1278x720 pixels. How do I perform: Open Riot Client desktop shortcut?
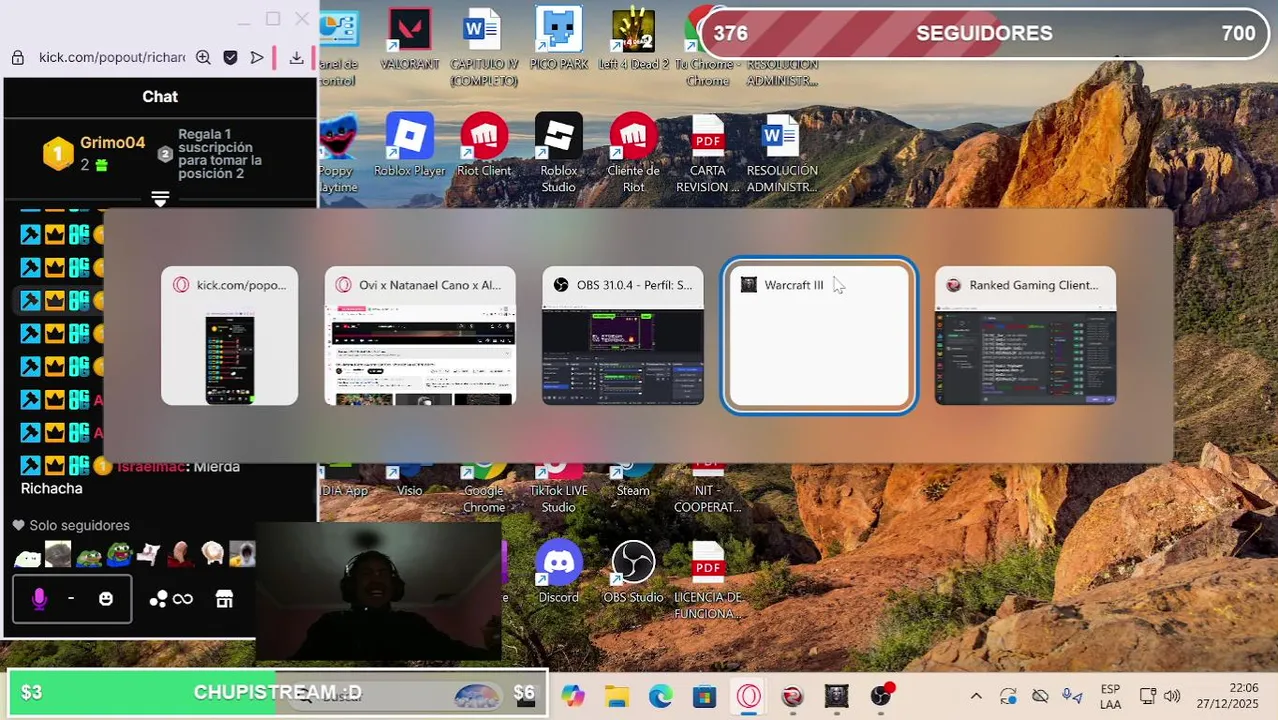click(x=484, y=145)
